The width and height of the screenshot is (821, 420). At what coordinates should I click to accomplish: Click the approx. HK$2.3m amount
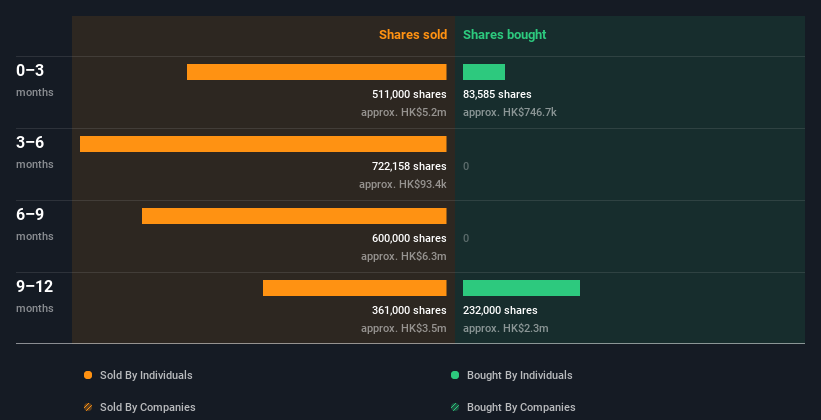(x=506, y=329)
